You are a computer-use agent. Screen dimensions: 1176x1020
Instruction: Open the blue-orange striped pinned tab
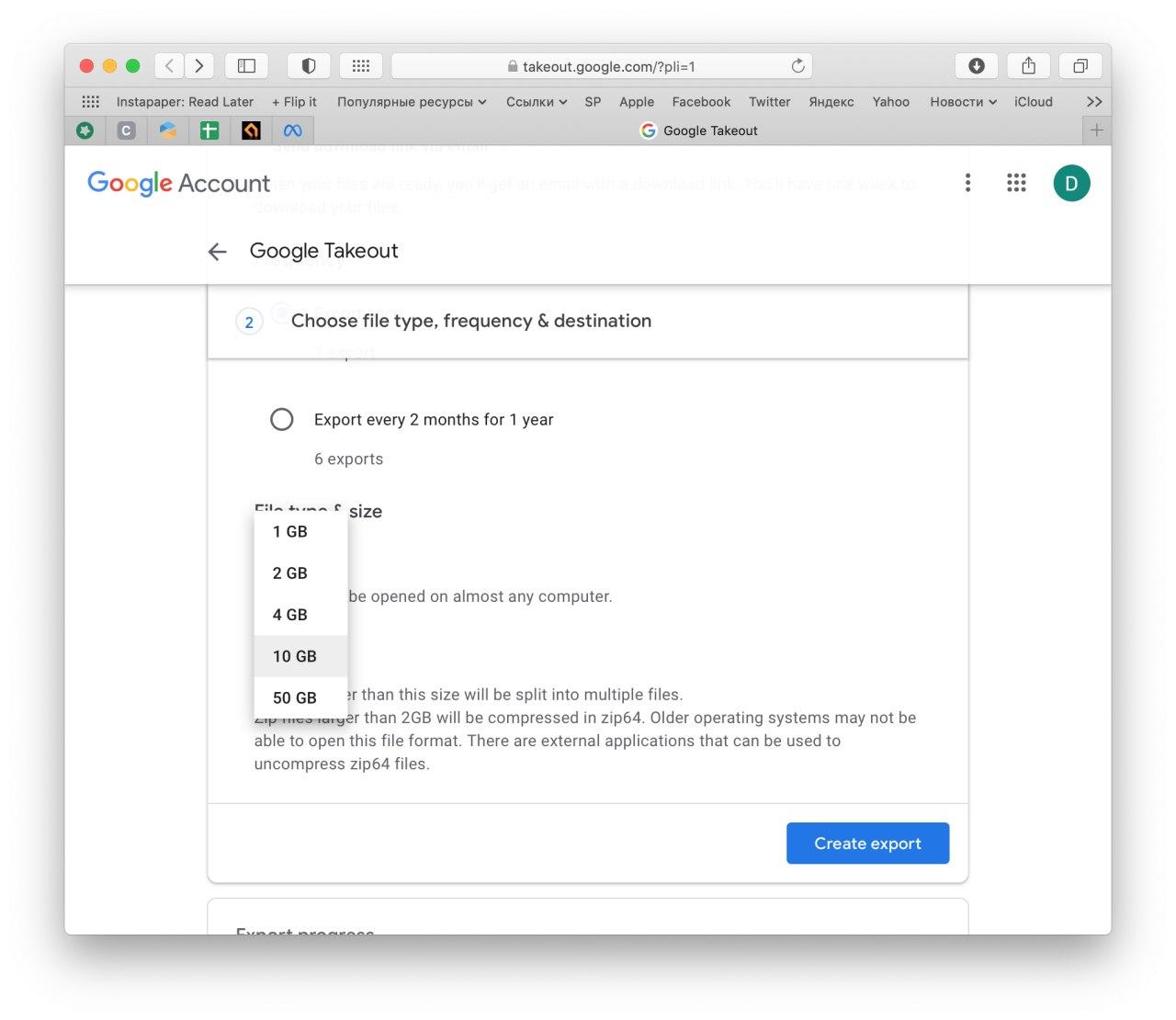click(168, 130)
